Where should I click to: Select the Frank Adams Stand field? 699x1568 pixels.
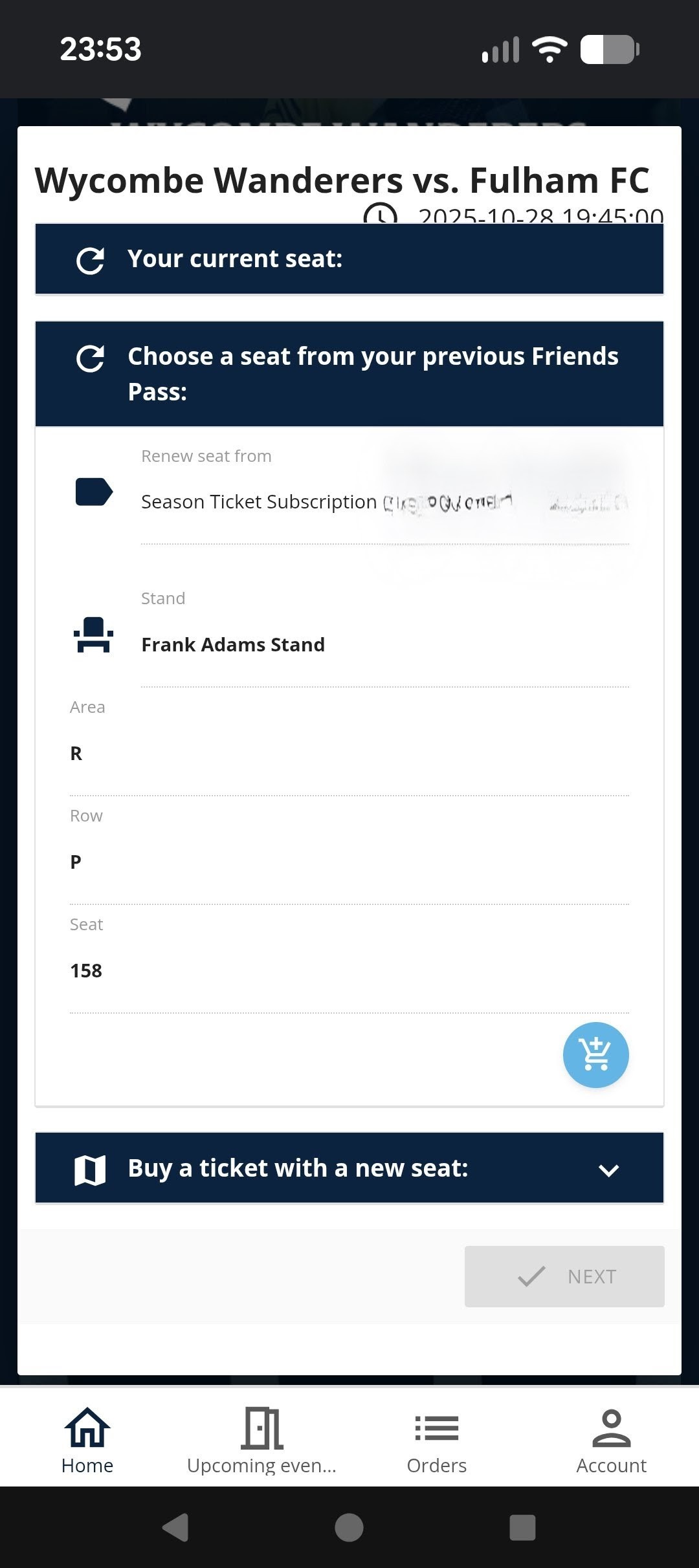click(233, 645)
